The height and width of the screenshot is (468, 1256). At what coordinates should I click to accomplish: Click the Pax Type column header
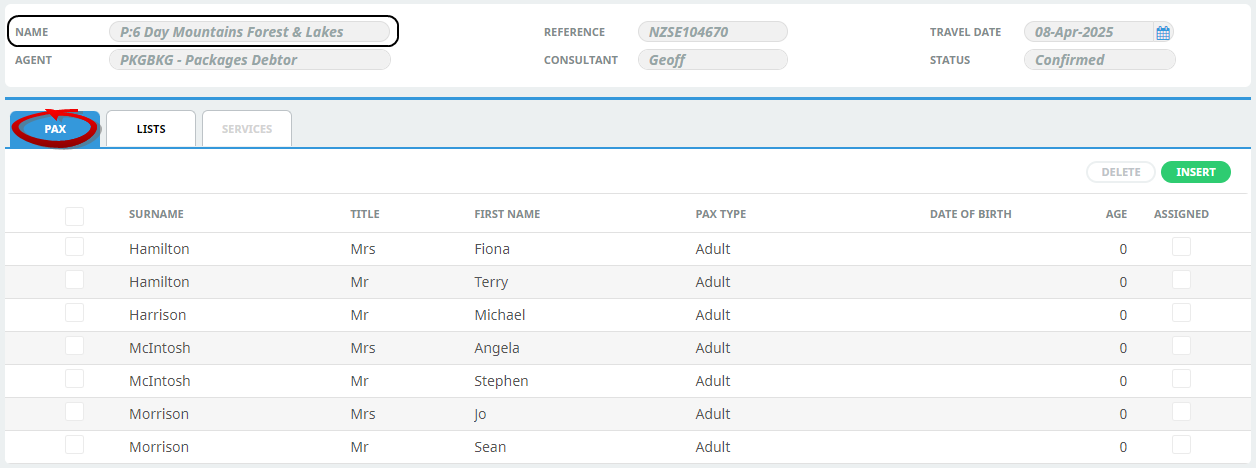tap(720, 214)
